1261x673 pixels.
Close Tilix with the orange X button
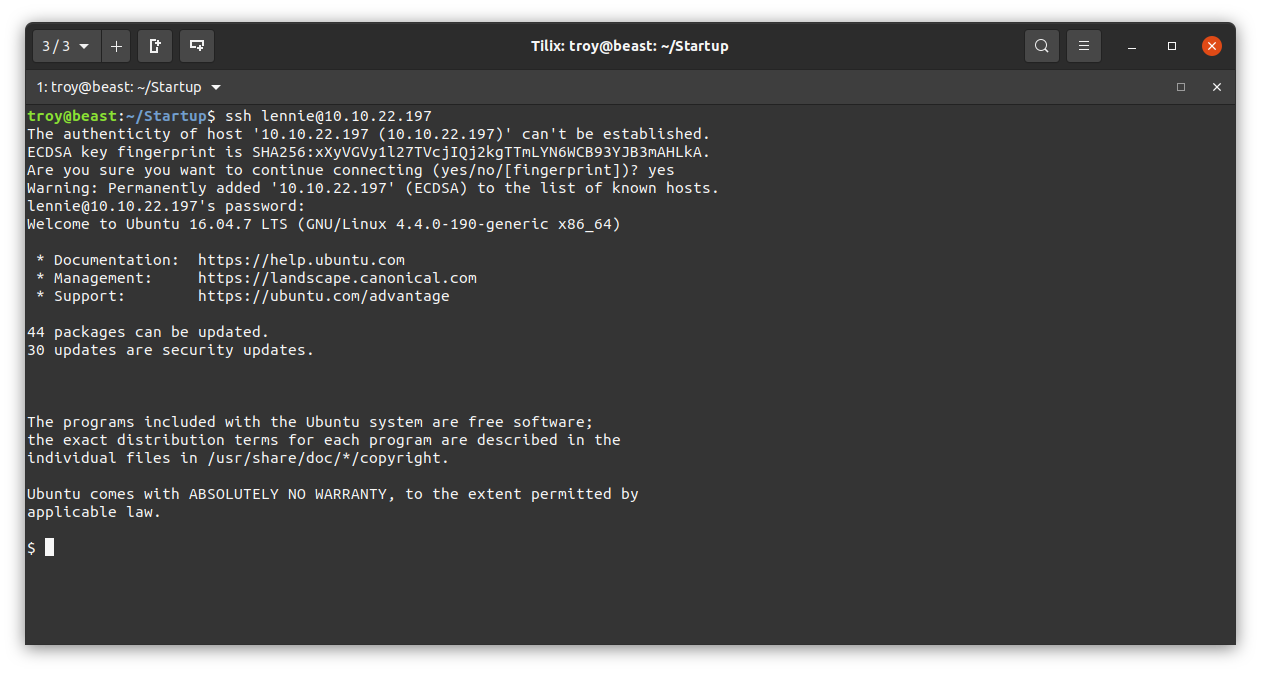point(1212,46)
